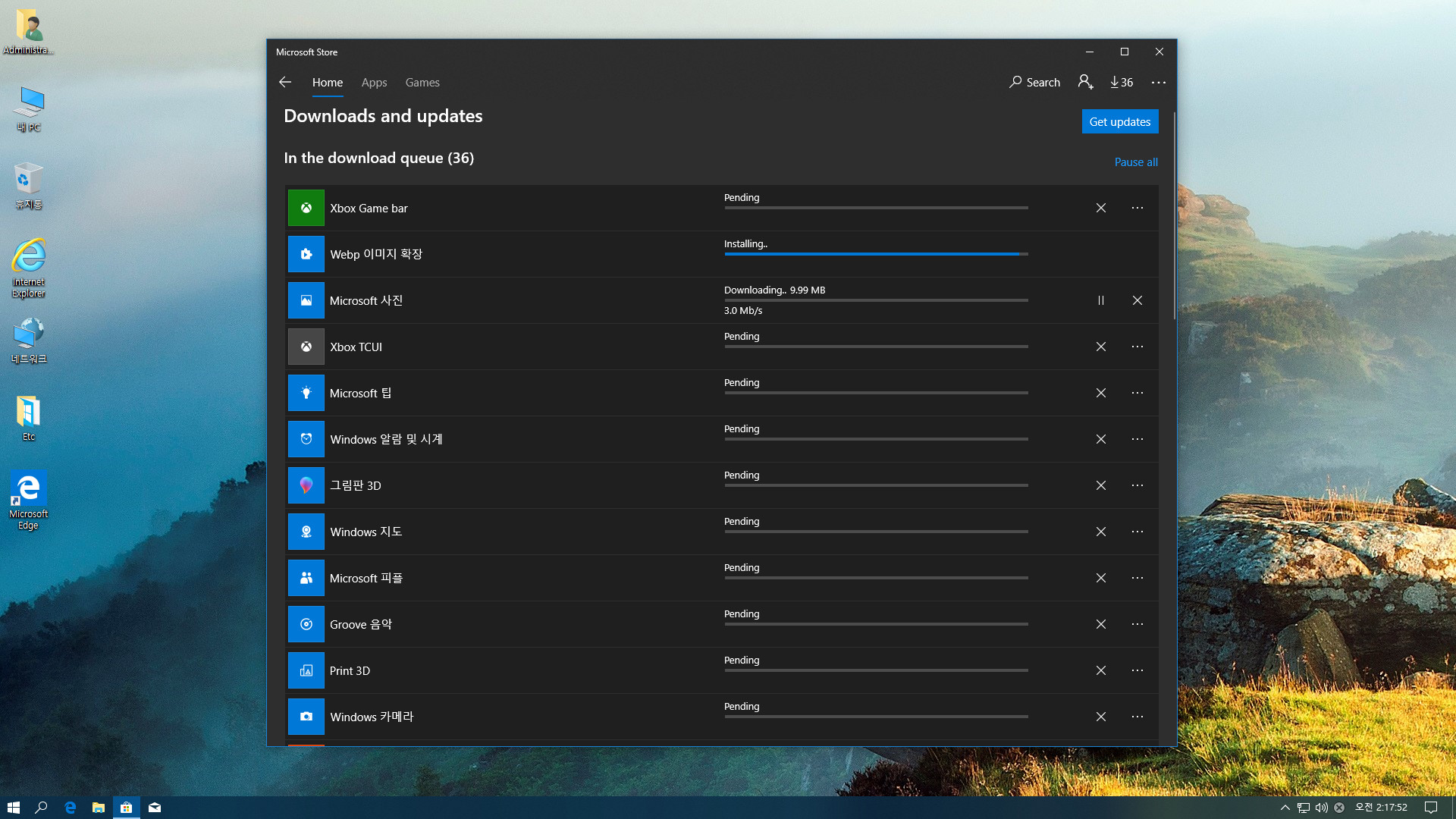
Task: Cancel the Print 3D pending download
Action: (x=1101, y=670)
